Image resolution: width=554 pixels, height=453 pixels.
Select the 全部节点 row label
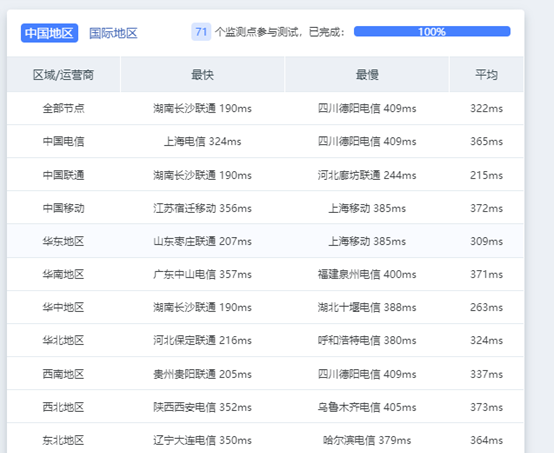[x=64, y=108]
